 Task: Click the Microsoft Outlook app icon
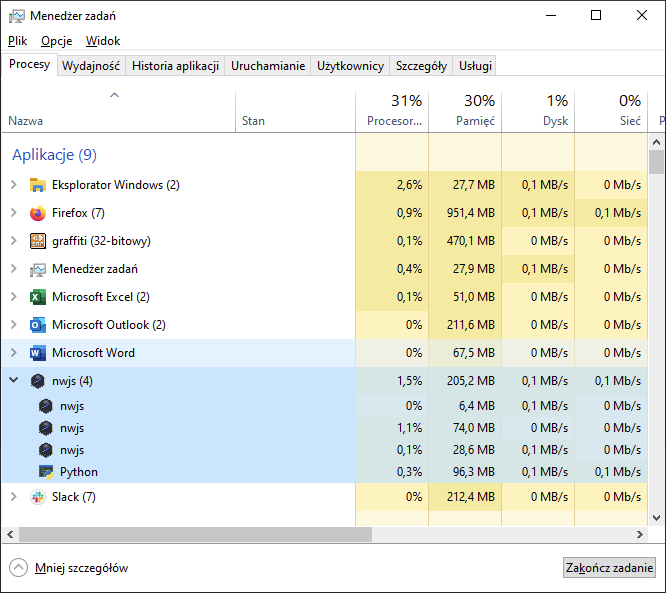(x=38, y=325)
